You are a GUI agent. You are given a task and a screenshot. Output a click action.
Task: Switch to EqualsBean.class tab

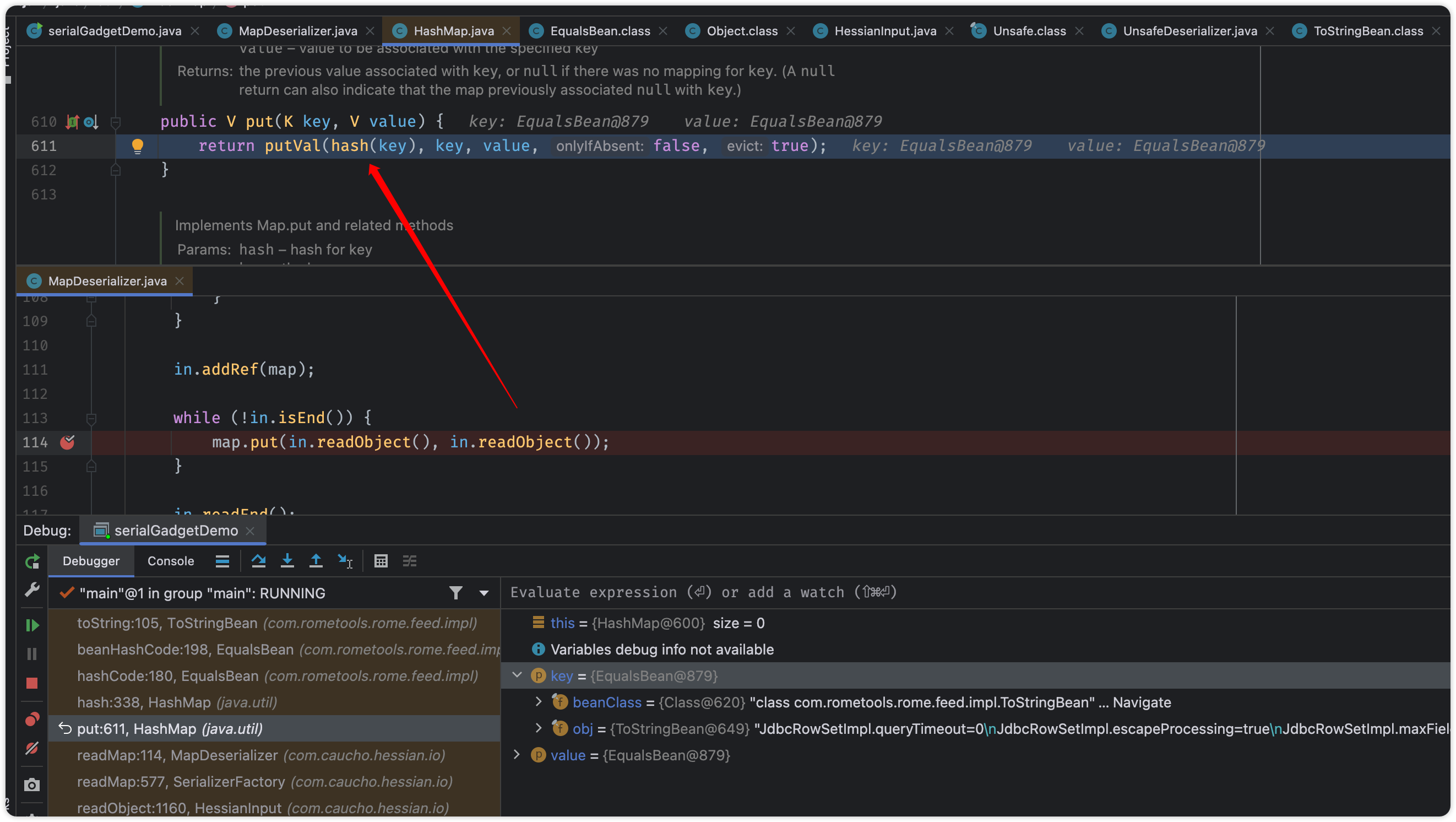tap(600, 31)
